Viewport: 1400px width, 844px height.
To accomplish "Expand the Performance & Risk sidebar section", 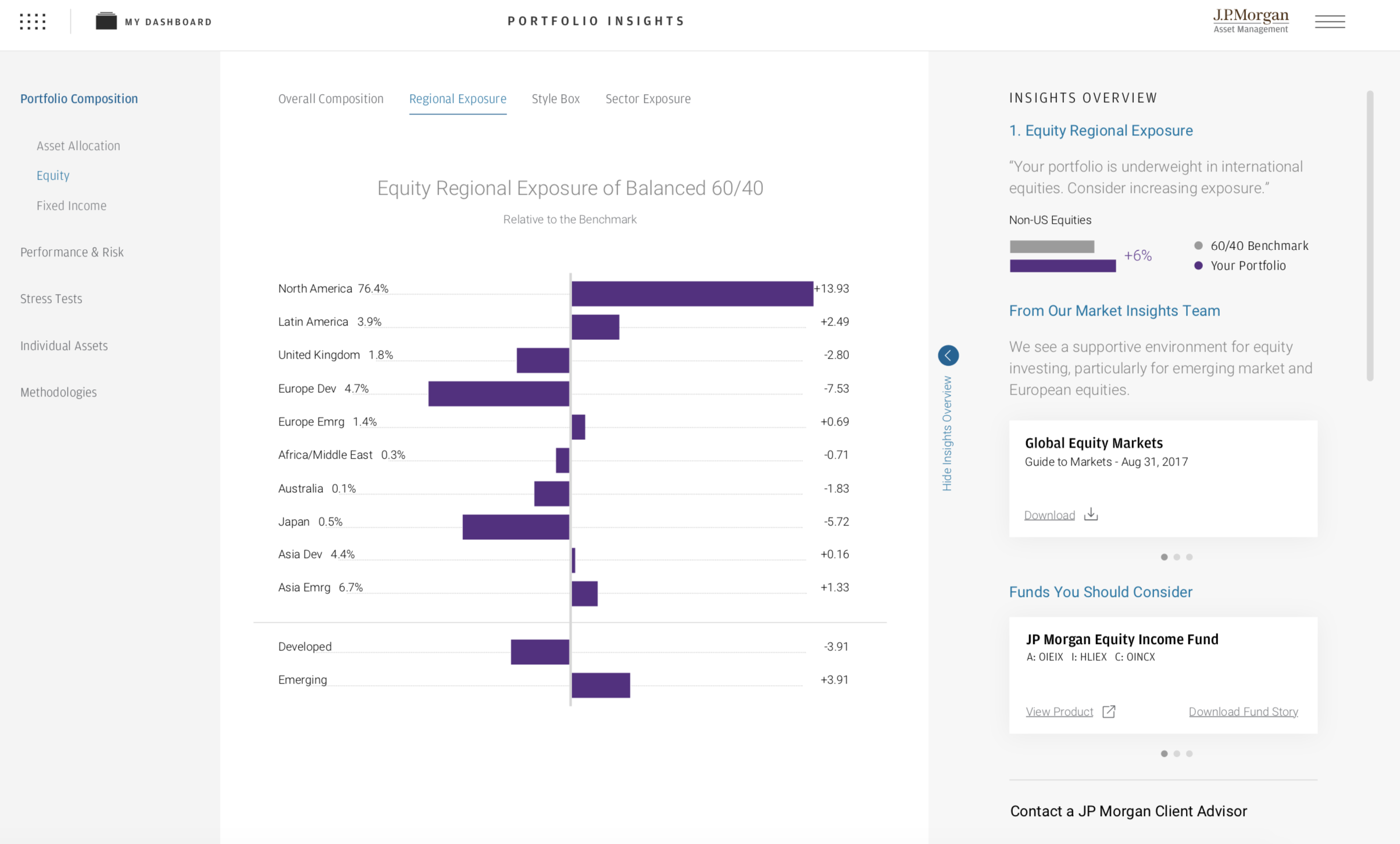I will [x=72, y=252].
